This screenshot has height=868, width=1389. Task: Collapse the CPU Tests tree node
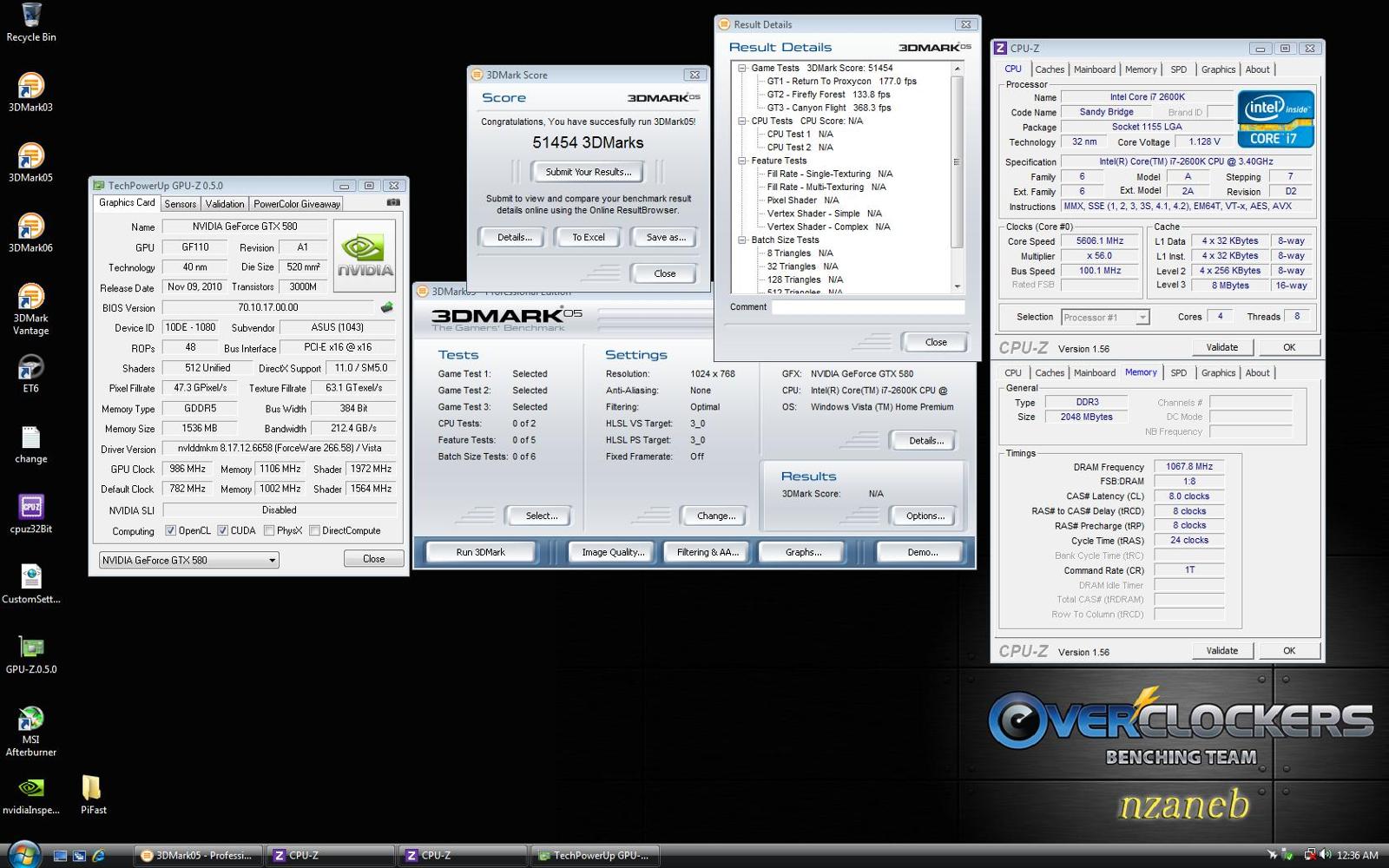point(742,121)
